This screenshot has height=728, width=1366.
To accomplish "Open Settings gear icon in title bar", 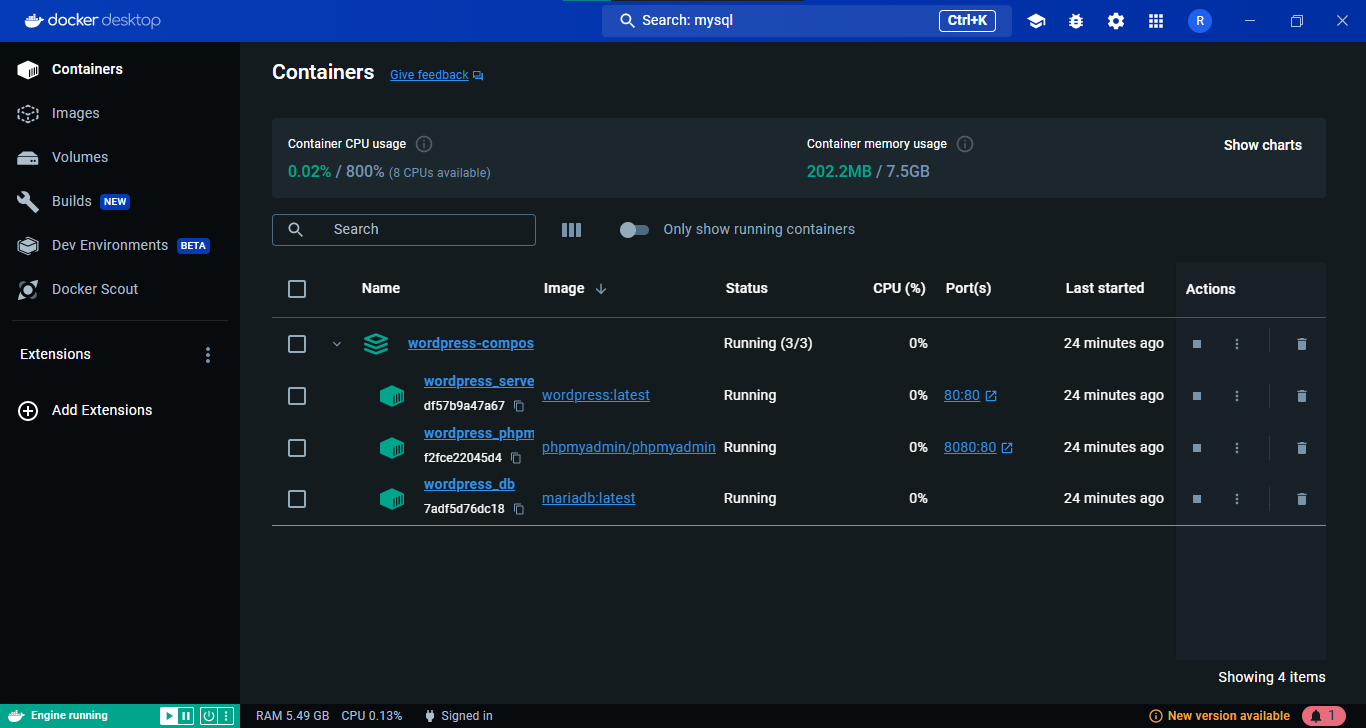I will 1116,21.
